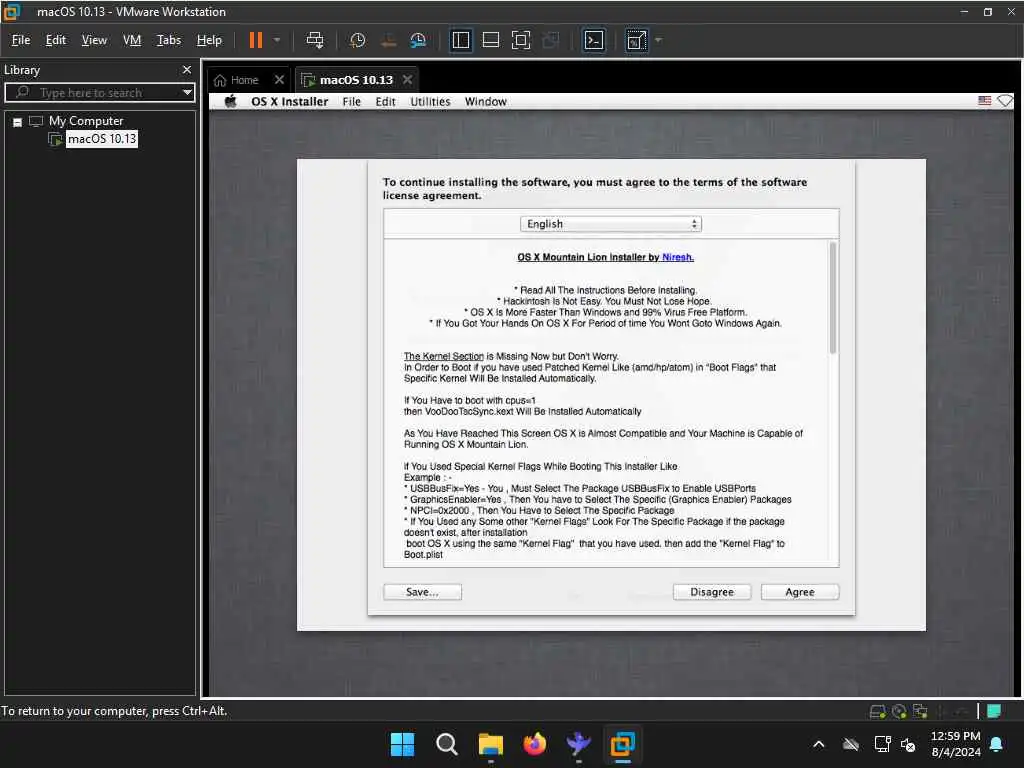Screen dimensions: 1024x768
Task: Click Agree to accept the license
Action: tap(799, 592)
